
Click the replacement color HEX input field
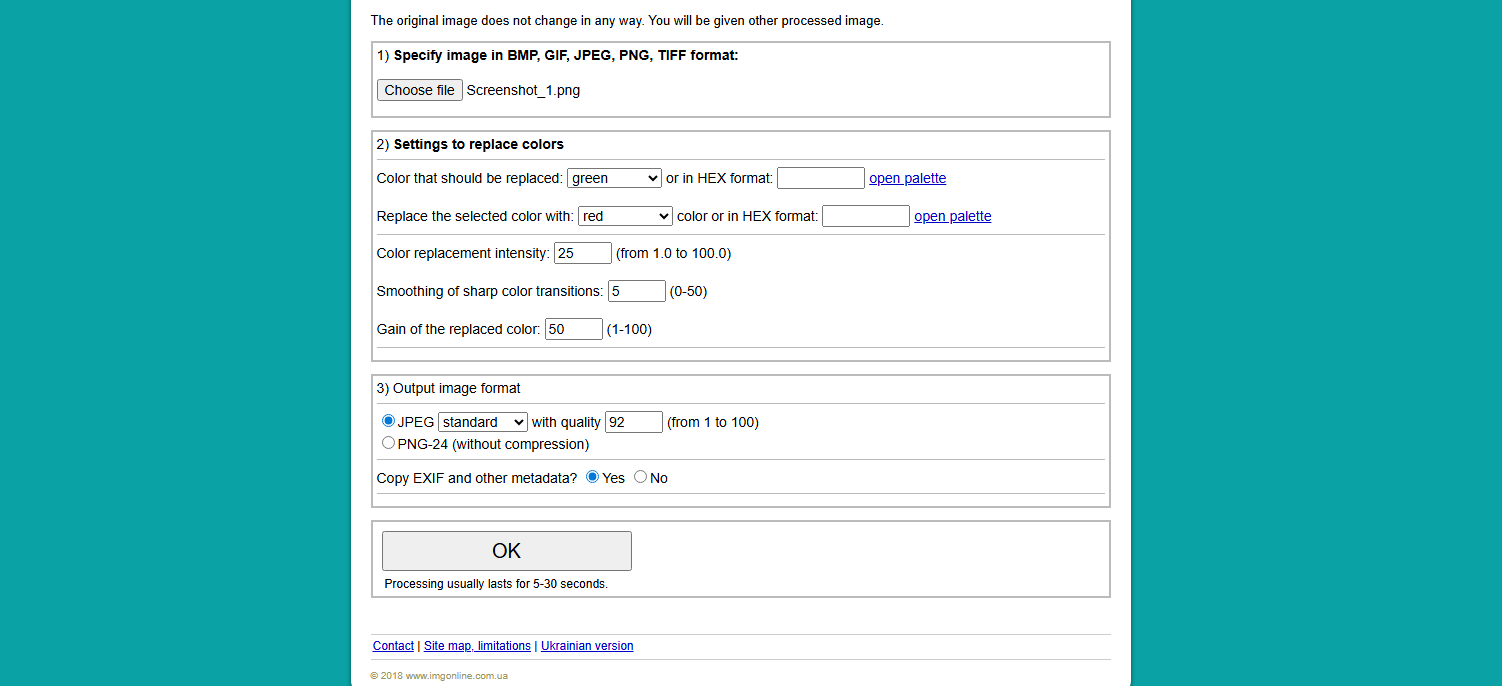(x=866, y=215)
